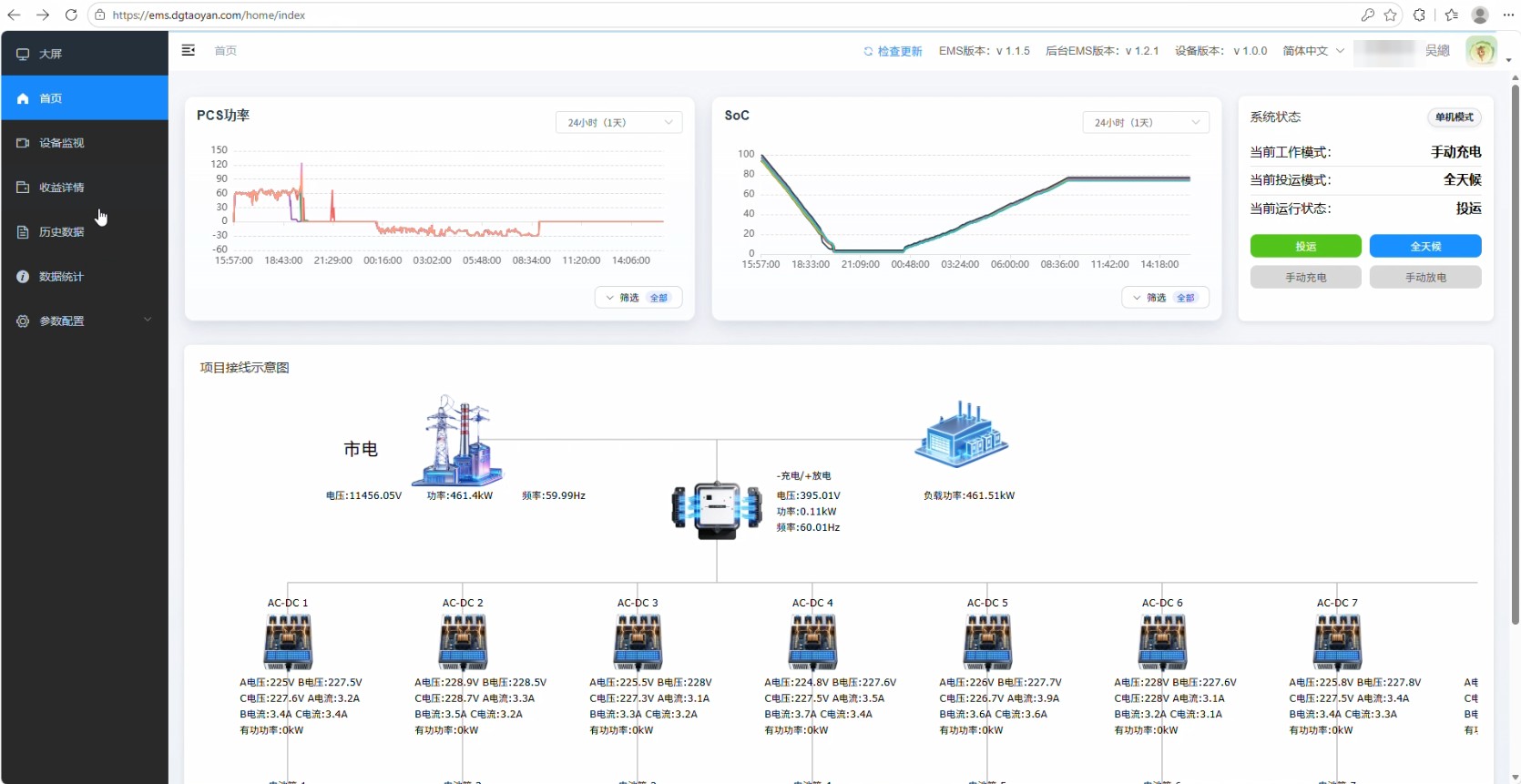This screenshot has height=784, width=1521.
Task: Click the browser forward arrow
Action: [x=43, y=15]
